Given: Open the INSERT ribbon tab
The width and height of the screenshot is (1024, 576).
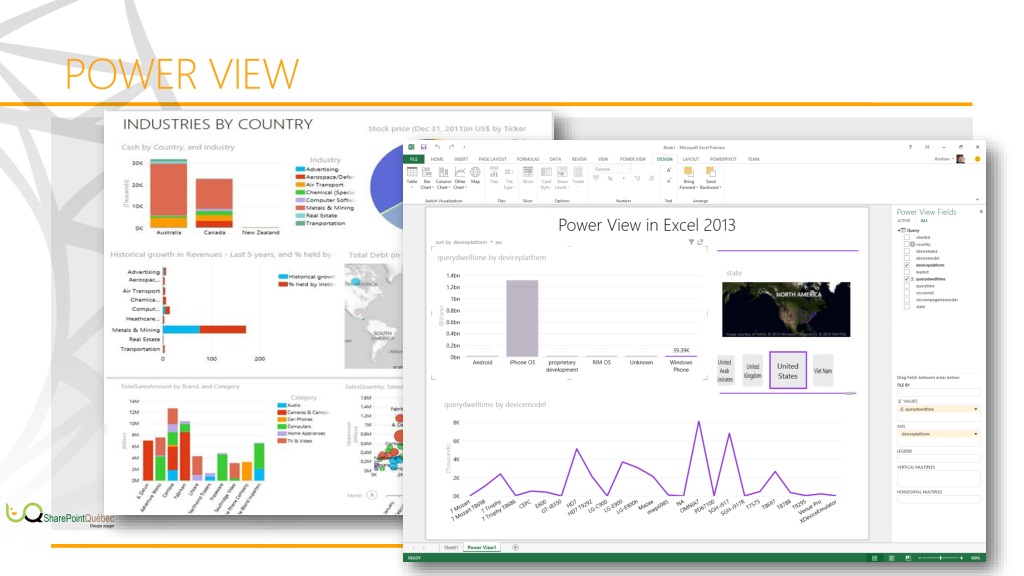Looking at the screenshot, I should click(461, 159).
